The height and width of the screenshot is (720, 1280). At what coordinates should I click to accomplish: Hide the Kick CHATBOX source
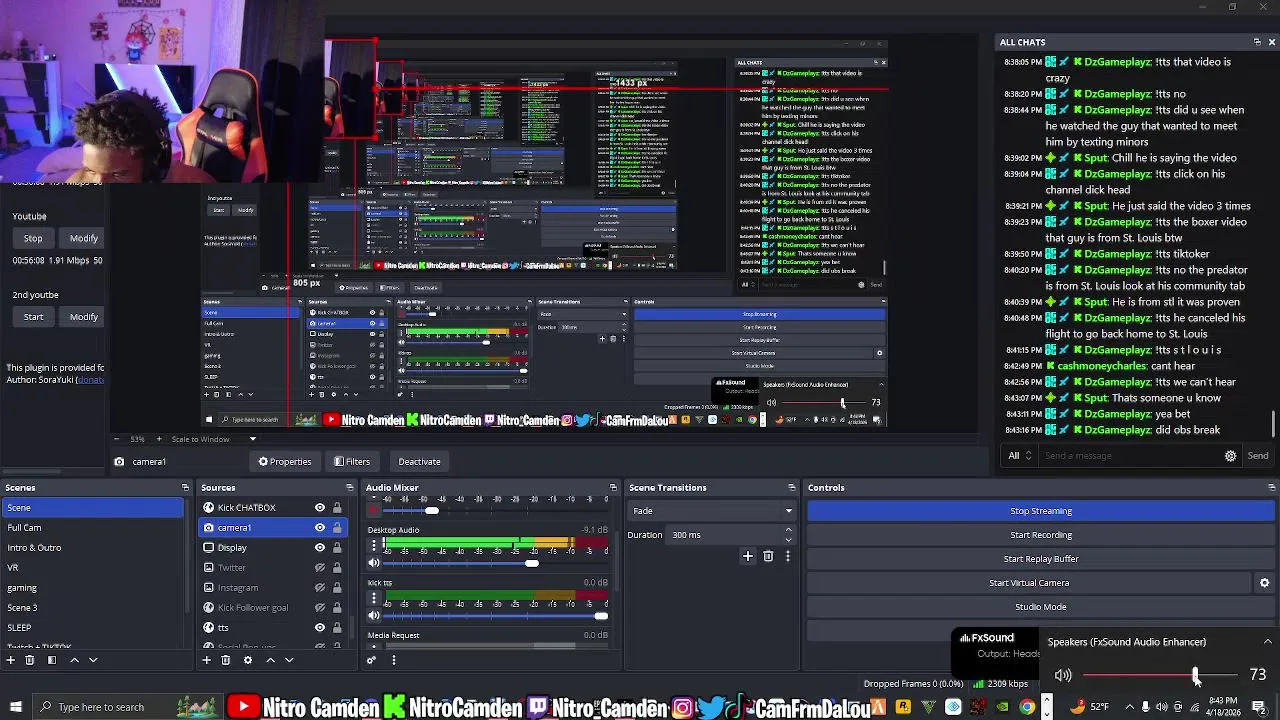[320, 508]
